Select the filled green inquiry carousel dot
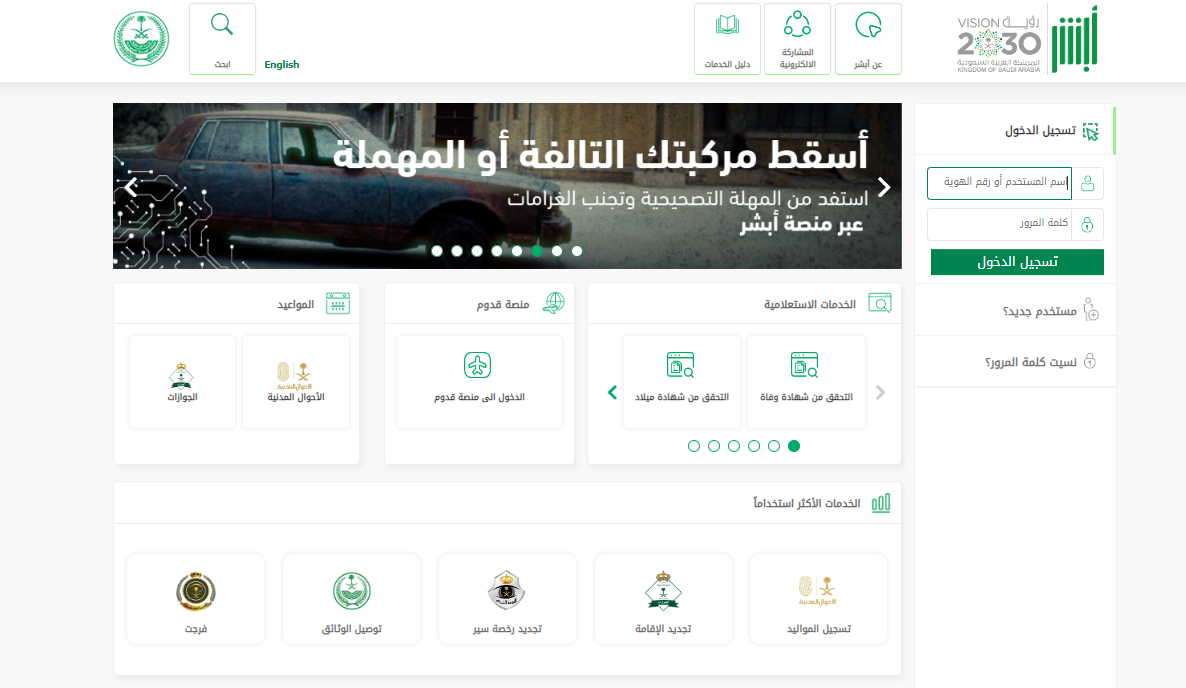The width and height of the screenshot is (1186, 688). pos(793,446)
